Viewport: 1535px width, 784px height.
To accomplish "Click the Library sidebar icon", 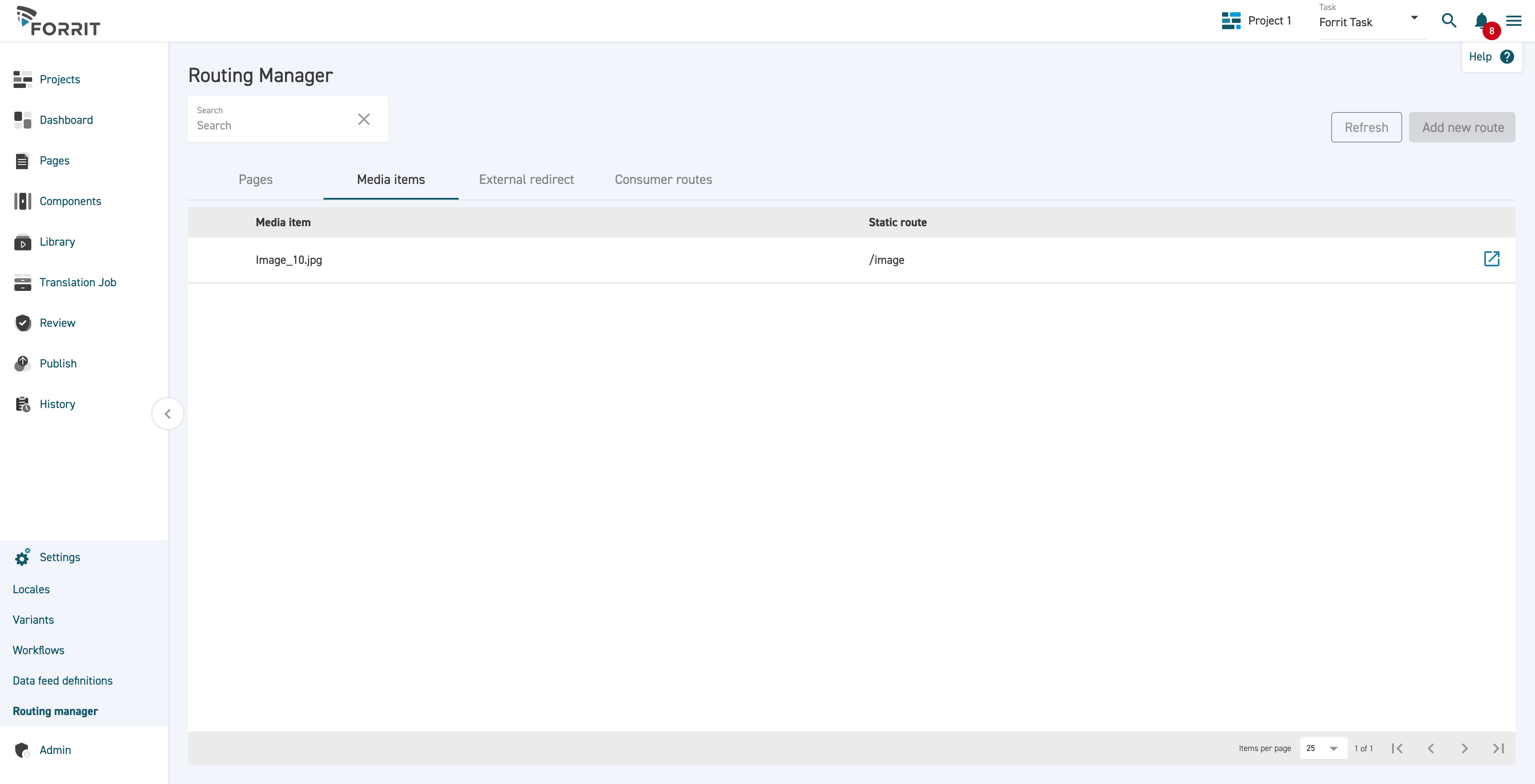I will point(23,242).
